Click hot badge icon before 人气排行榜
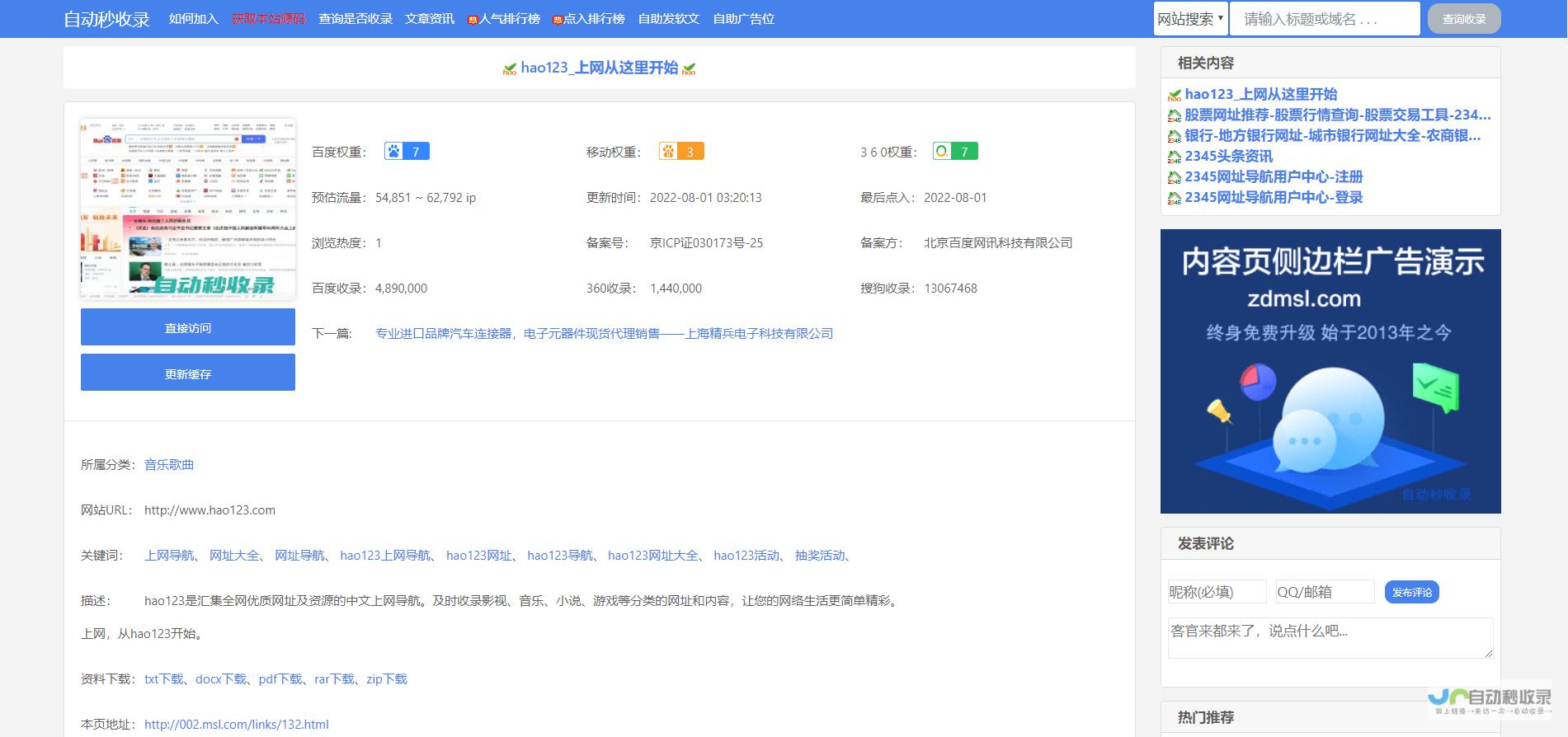The width and height of the screenshot is (1568, 737). 473,20
